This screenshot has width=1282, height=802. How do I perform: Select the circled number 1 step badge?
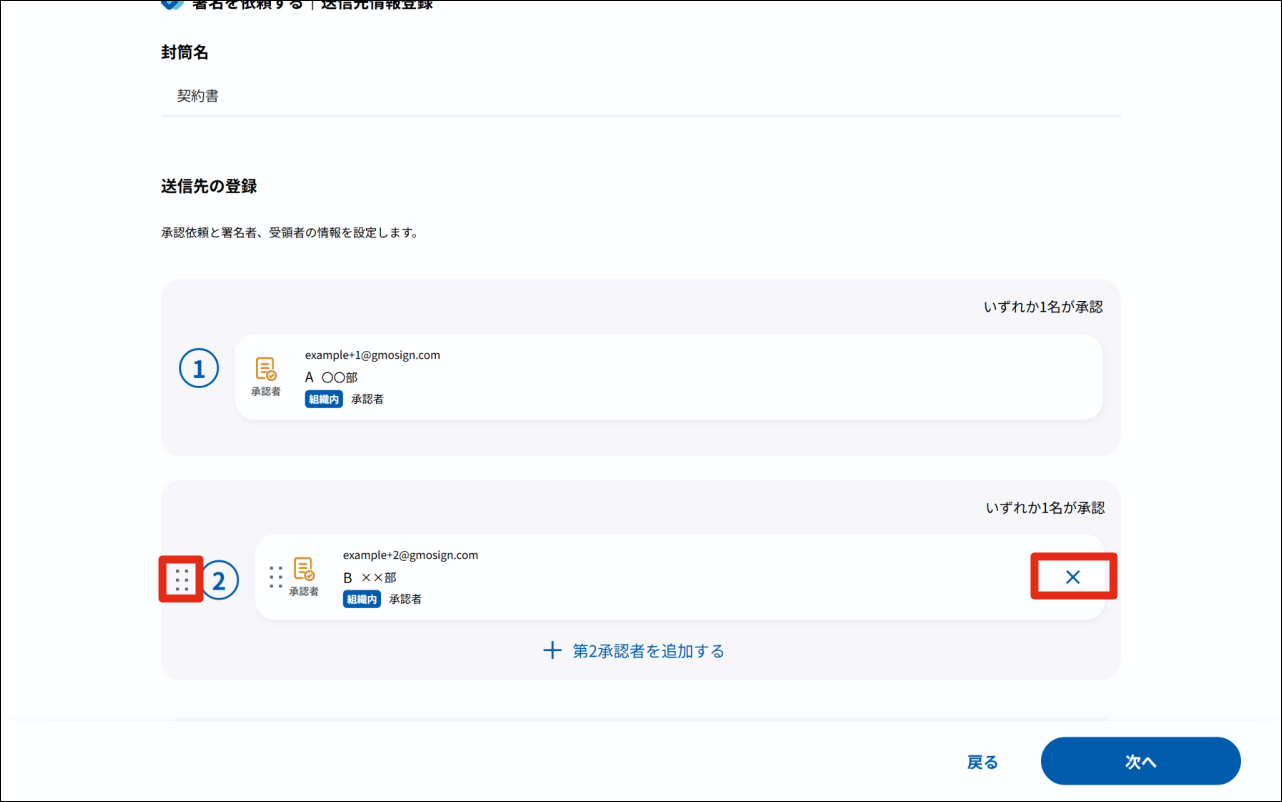click(199, 369)
